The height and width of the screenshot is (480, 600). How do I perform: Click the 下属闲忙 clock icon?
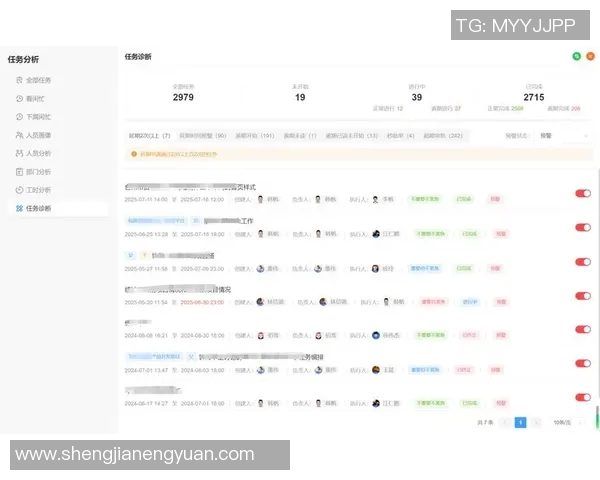[x=20, y=116]
